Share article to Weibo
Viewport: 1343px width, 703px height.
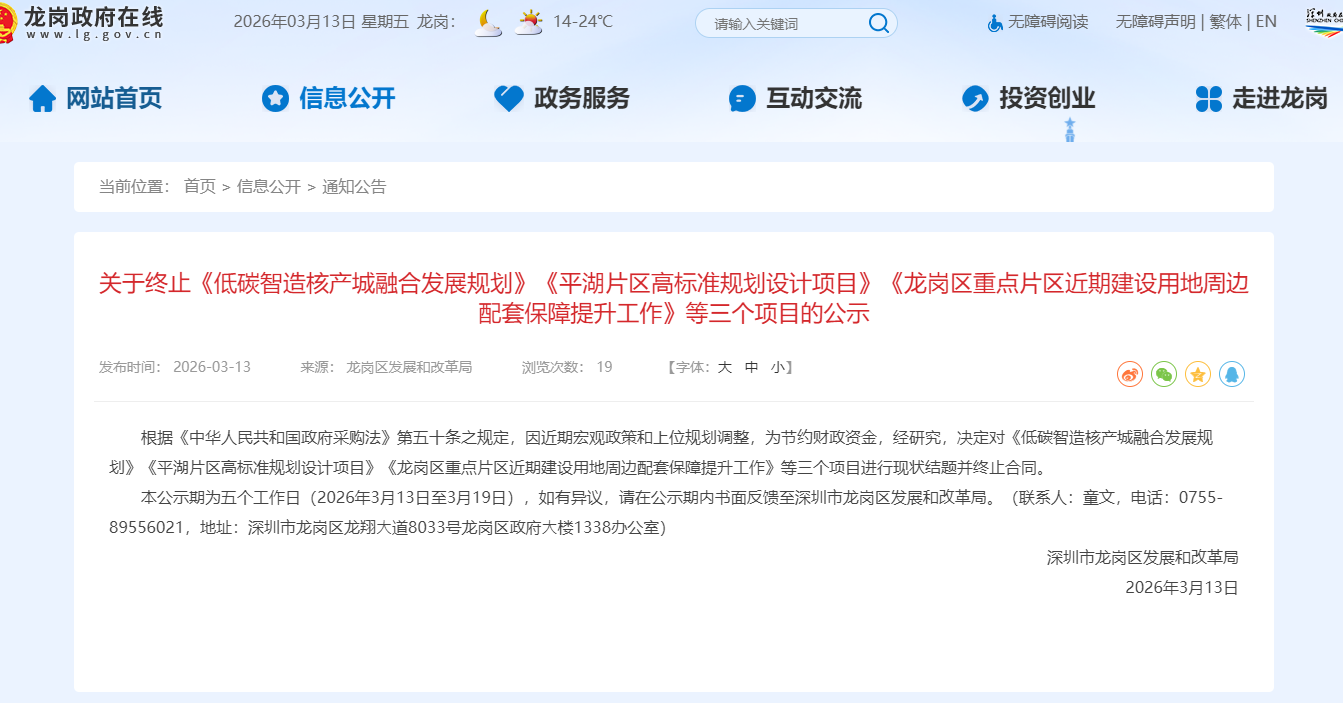pyautogui.click(x=1130, y=375)
